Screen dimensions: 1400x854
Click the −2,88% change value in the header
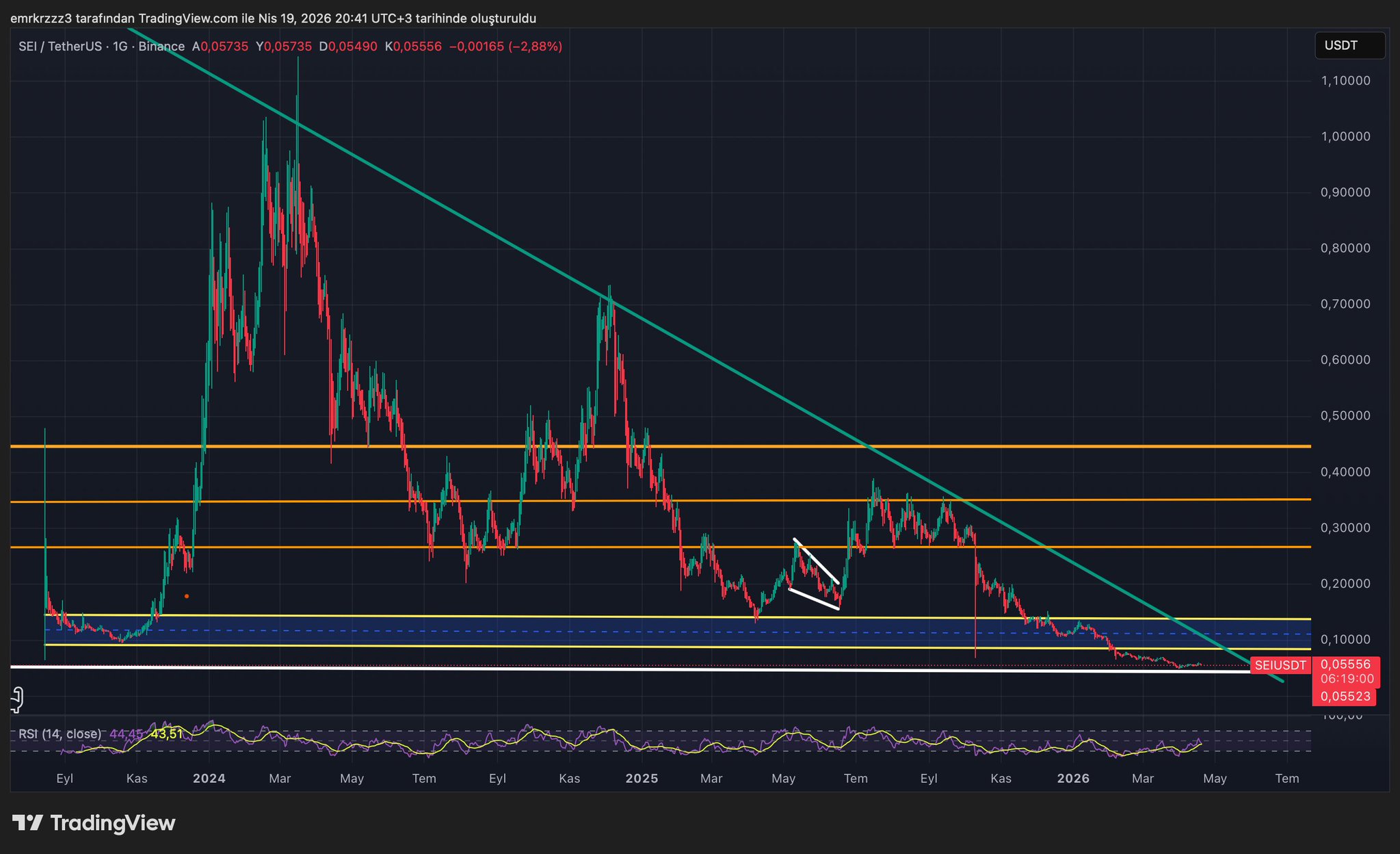[x=536, y=47]
